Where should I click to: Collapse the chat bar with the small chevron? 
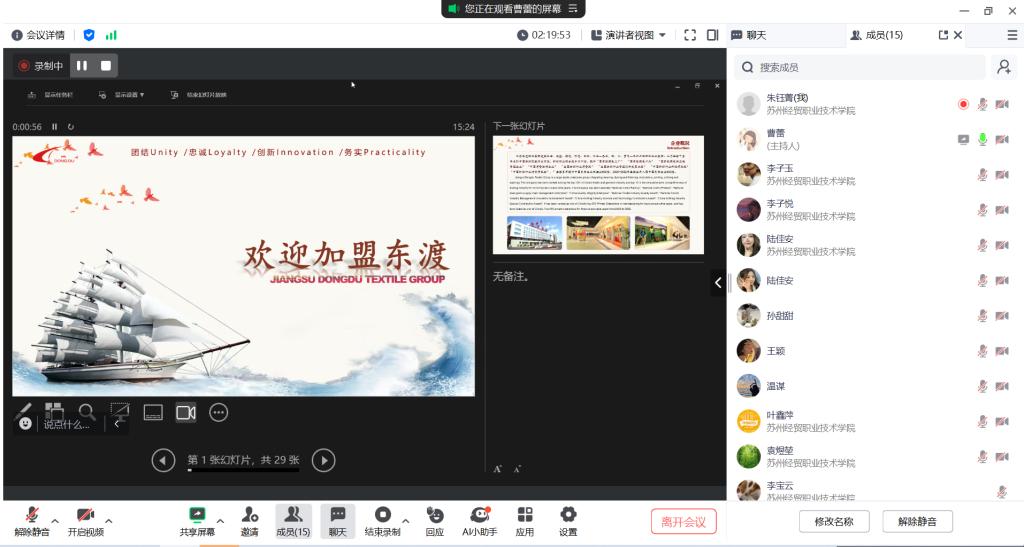point(116,424)
